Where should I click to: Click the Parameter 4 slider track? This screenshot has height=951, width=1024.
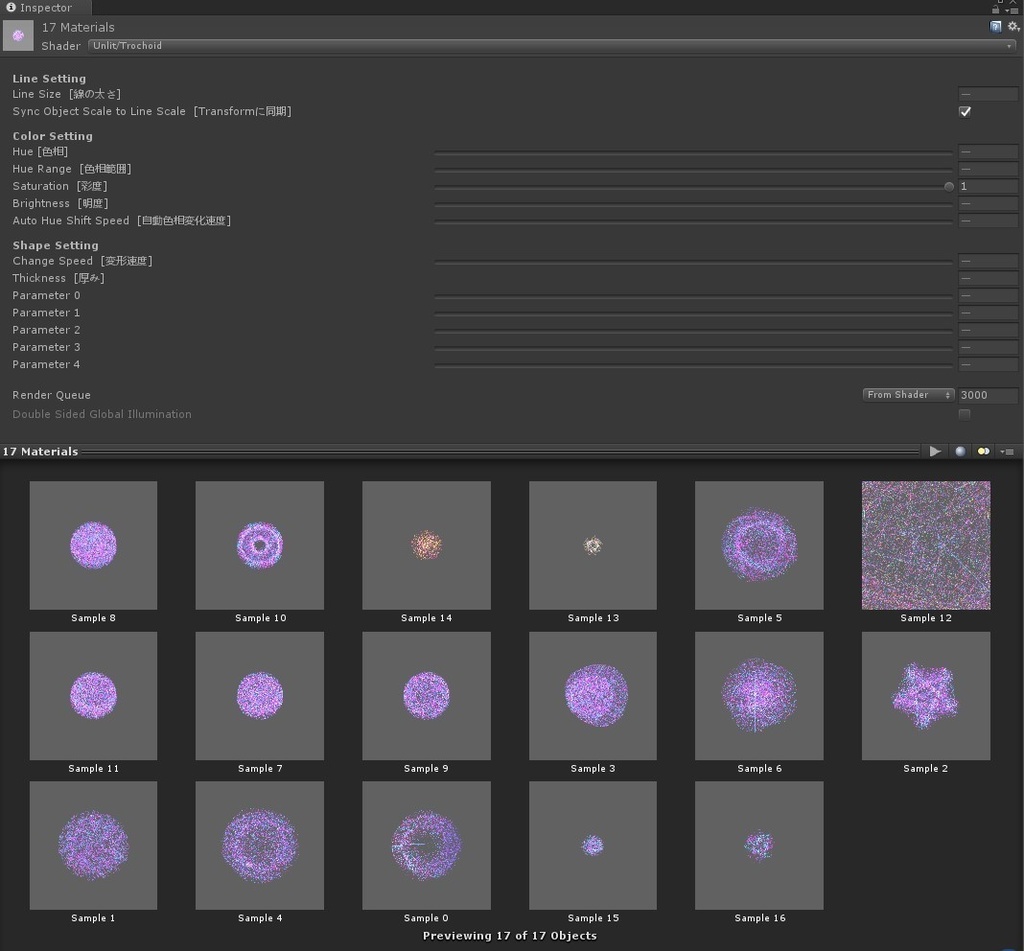click(693, 364)
